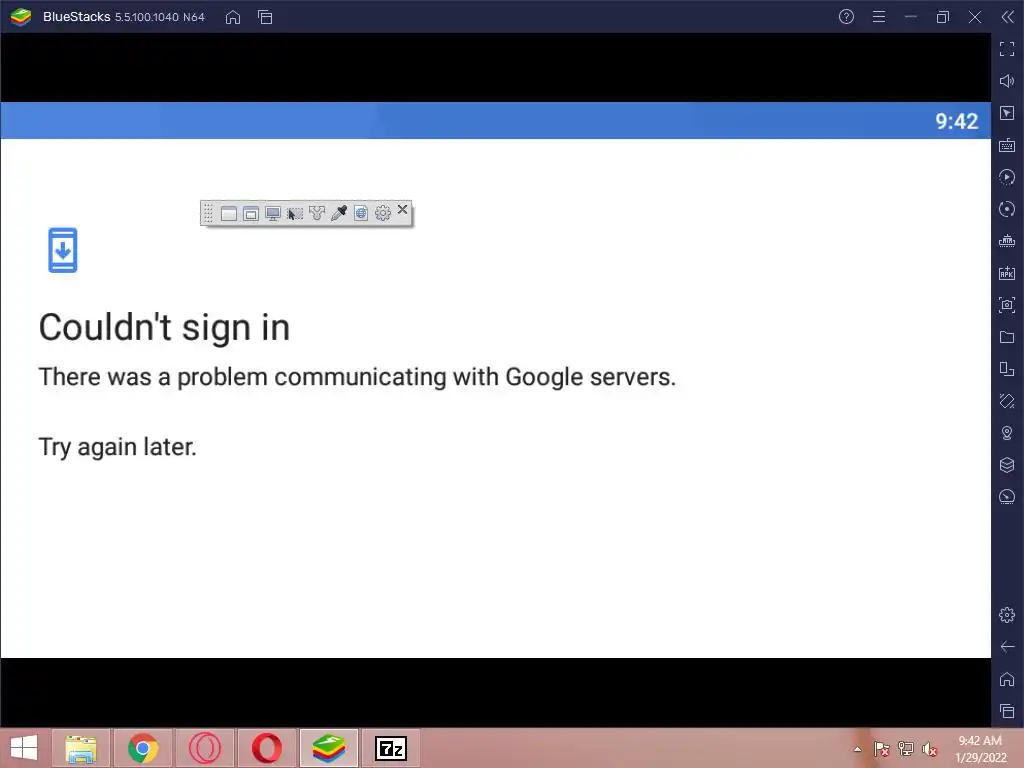Click the eco mode speedometer icon
Image resolution: width=1024 pixels, height=768 pixels.
click(1007, 497)
